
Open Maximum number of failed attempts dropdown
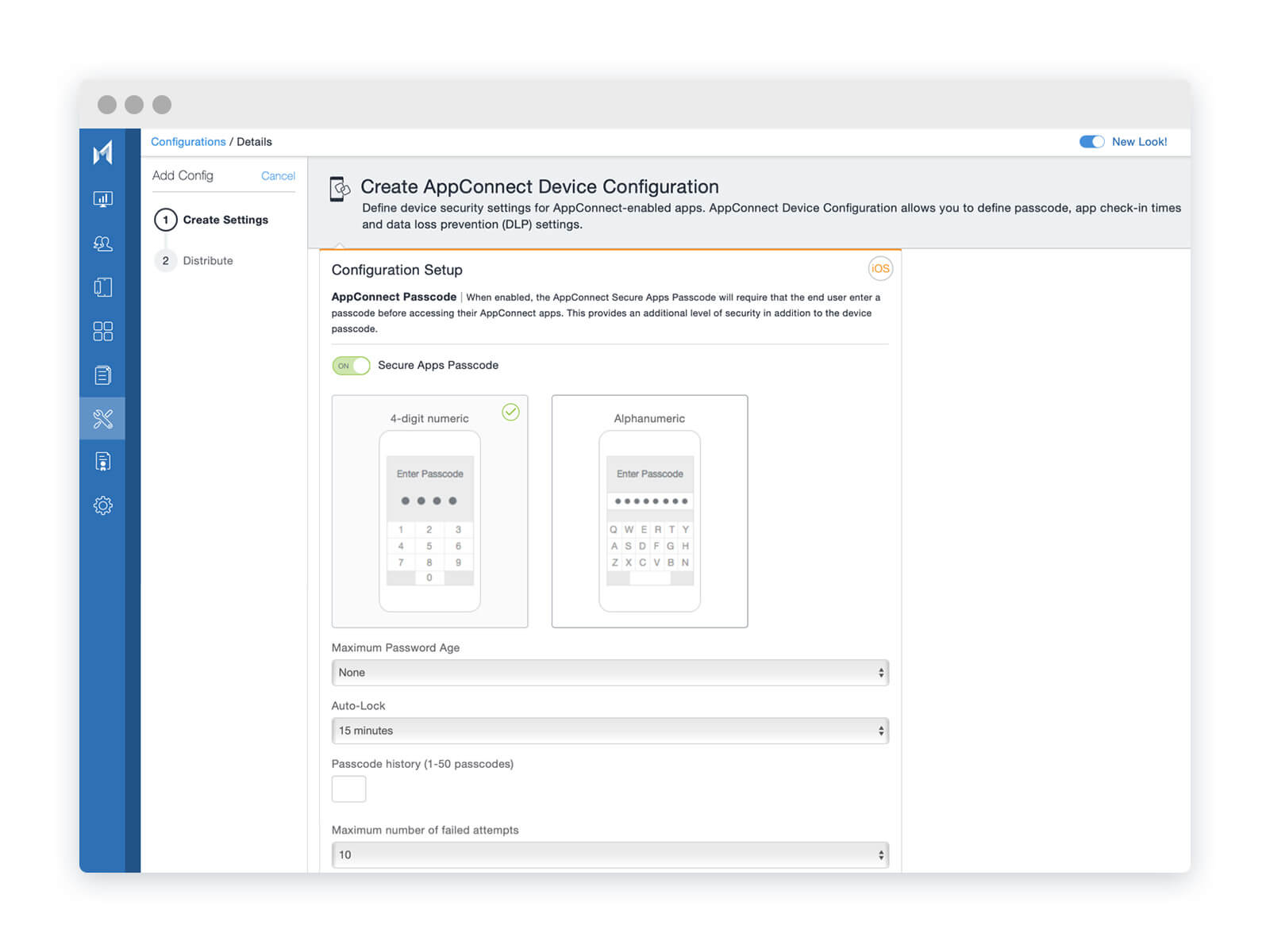click(610, 855)
